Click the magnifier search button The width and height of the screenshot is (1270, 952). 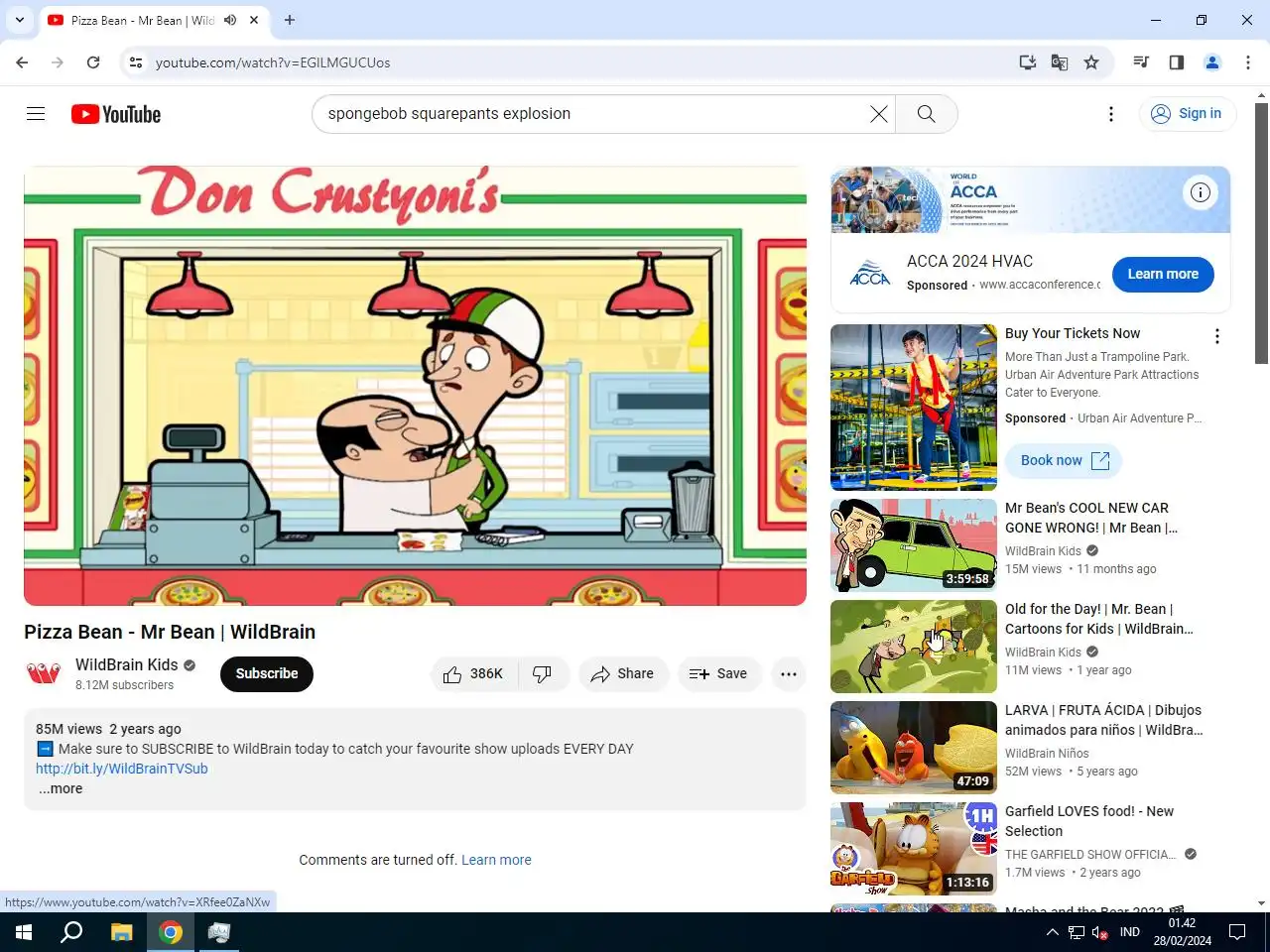pos(926,114)
